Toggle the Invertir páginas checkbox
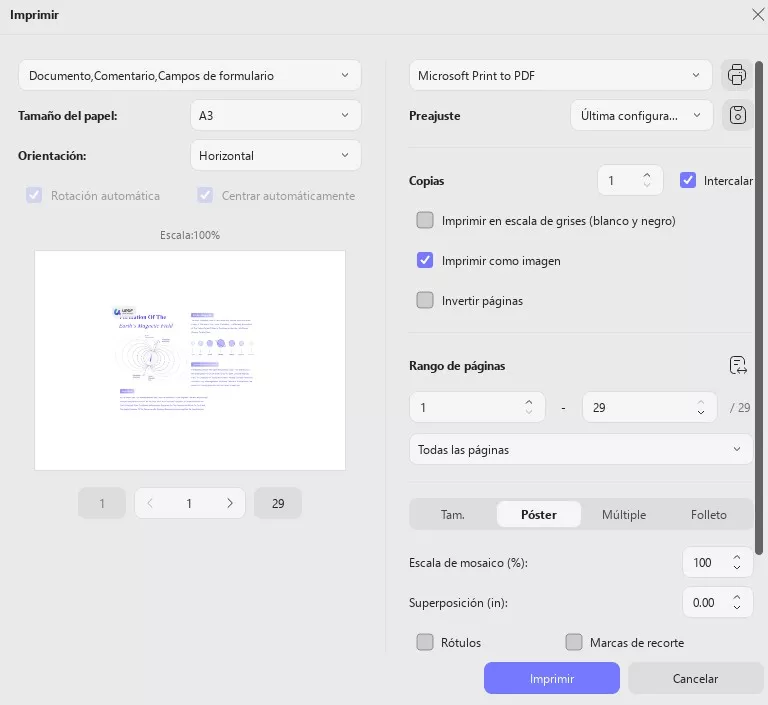 (425, 300)
